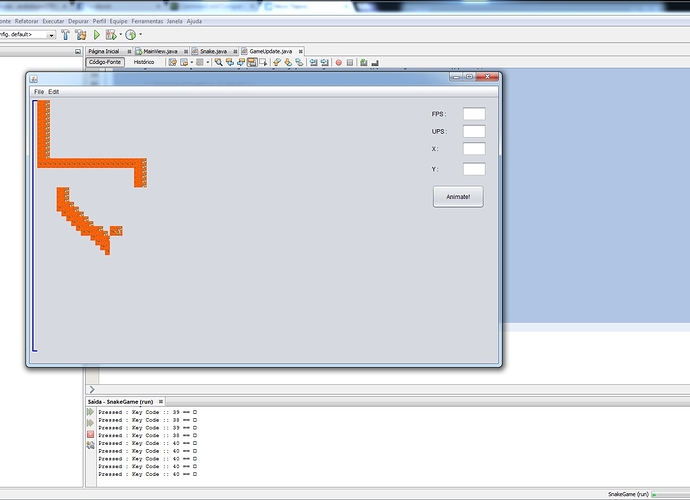Run the project with green play icon

(x=96, y=34)
